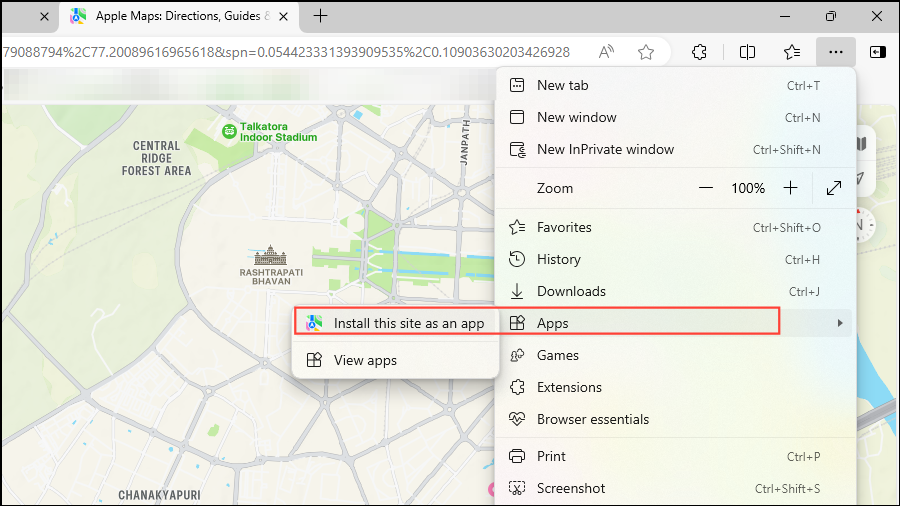Choose New tab from the menu

675,85
